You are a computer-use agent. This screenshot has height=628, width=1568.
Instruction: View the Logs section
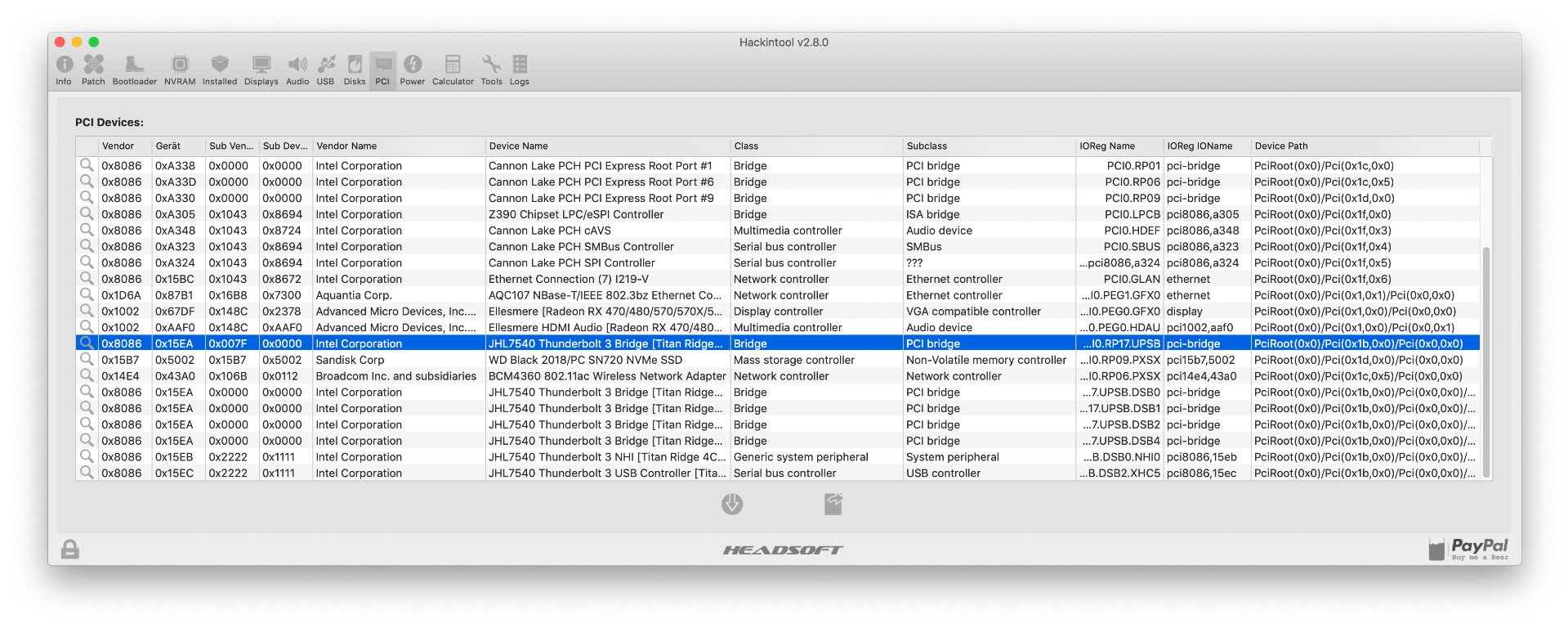pyautogui.click(x=520, y=70)
